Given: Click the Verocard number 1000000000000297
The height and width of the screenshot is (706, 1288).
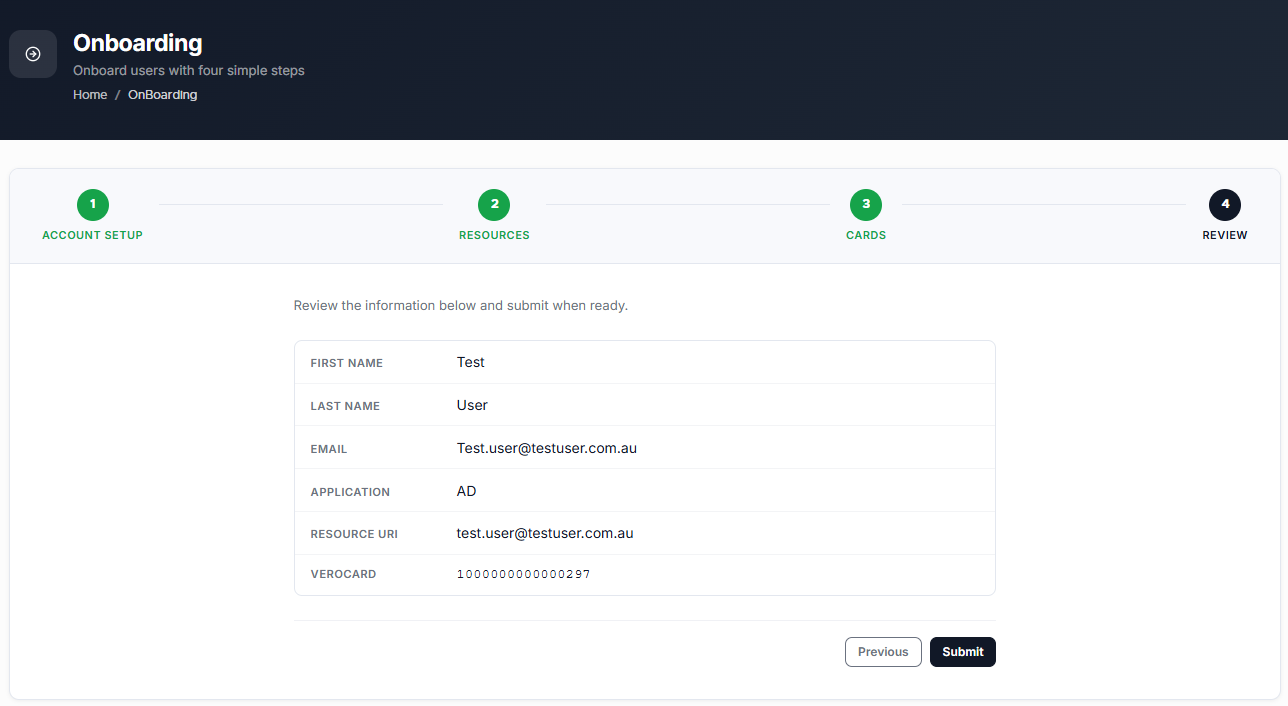Looking at the screenshot, I should pyautogui.click(x=524, y=575).
